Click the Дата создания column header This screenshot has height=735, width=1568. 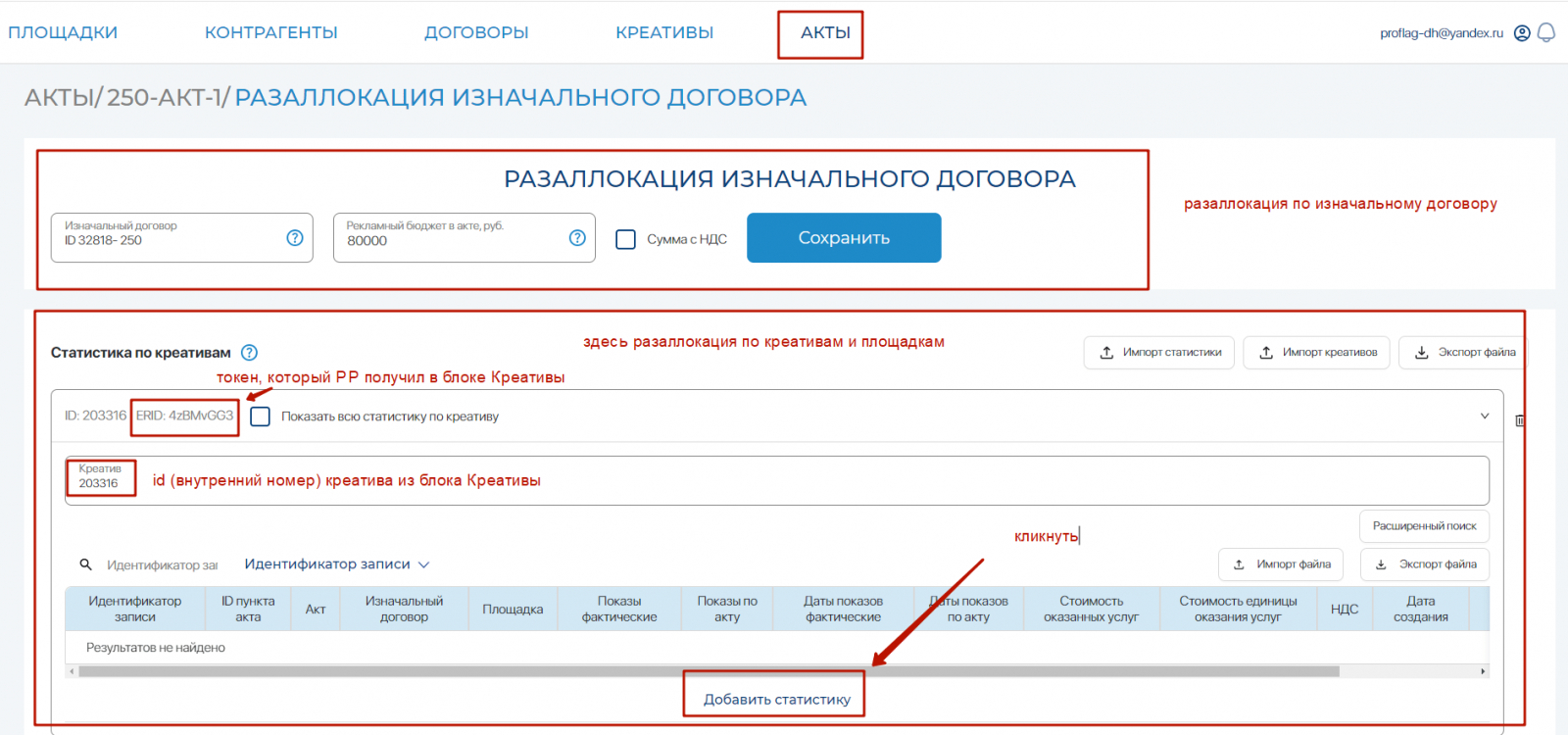coord(1421,609)
